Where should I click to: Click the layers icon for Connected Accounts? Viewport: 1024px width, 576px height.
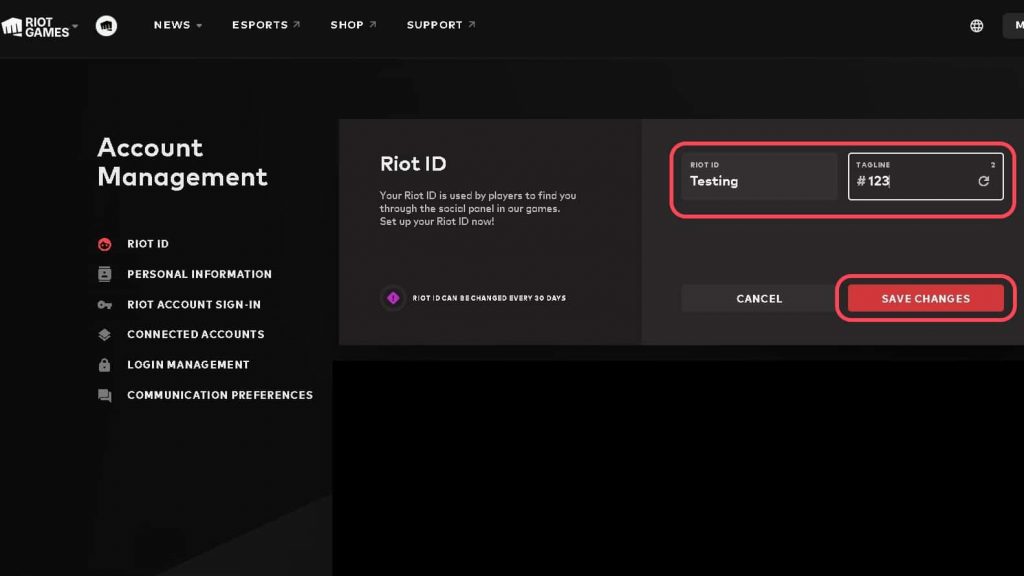click(104, 334)
